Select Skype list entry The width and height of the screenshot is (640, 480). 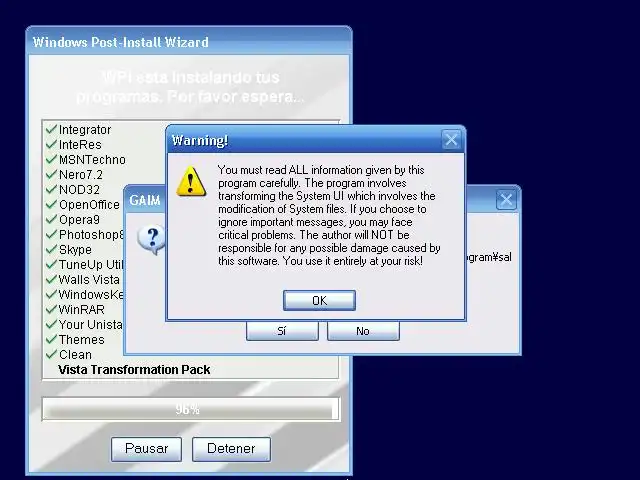(x=75, y=249)
